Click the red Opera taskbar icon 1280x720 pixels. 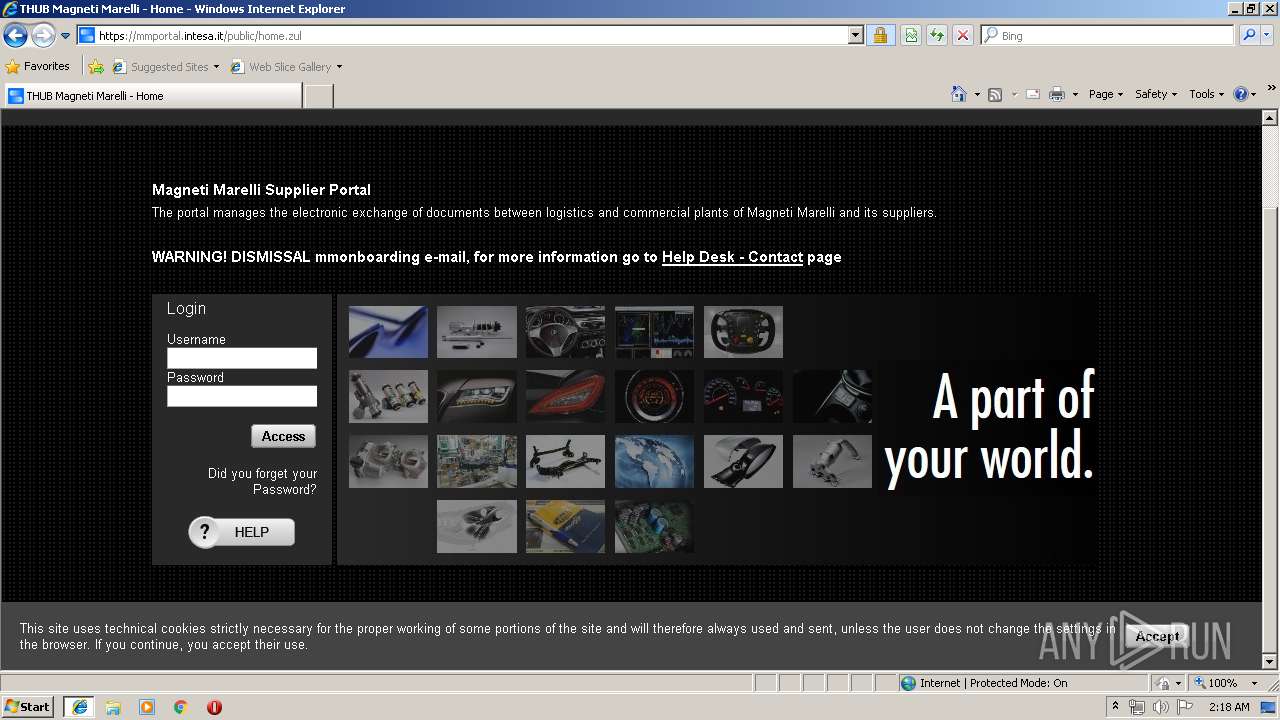[215, 707]
